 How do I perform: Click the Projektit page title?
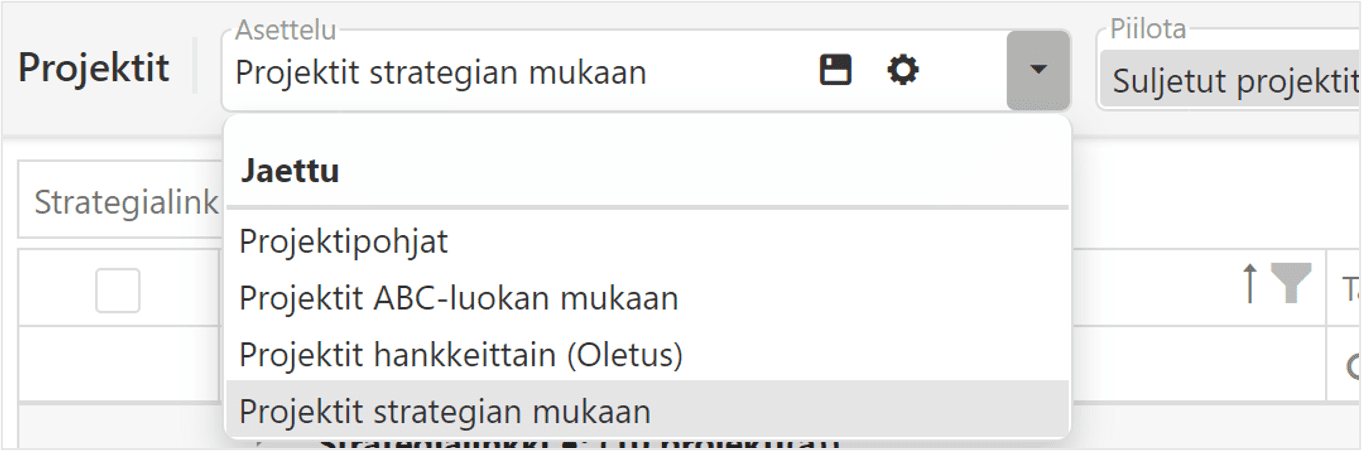[94, 69]
